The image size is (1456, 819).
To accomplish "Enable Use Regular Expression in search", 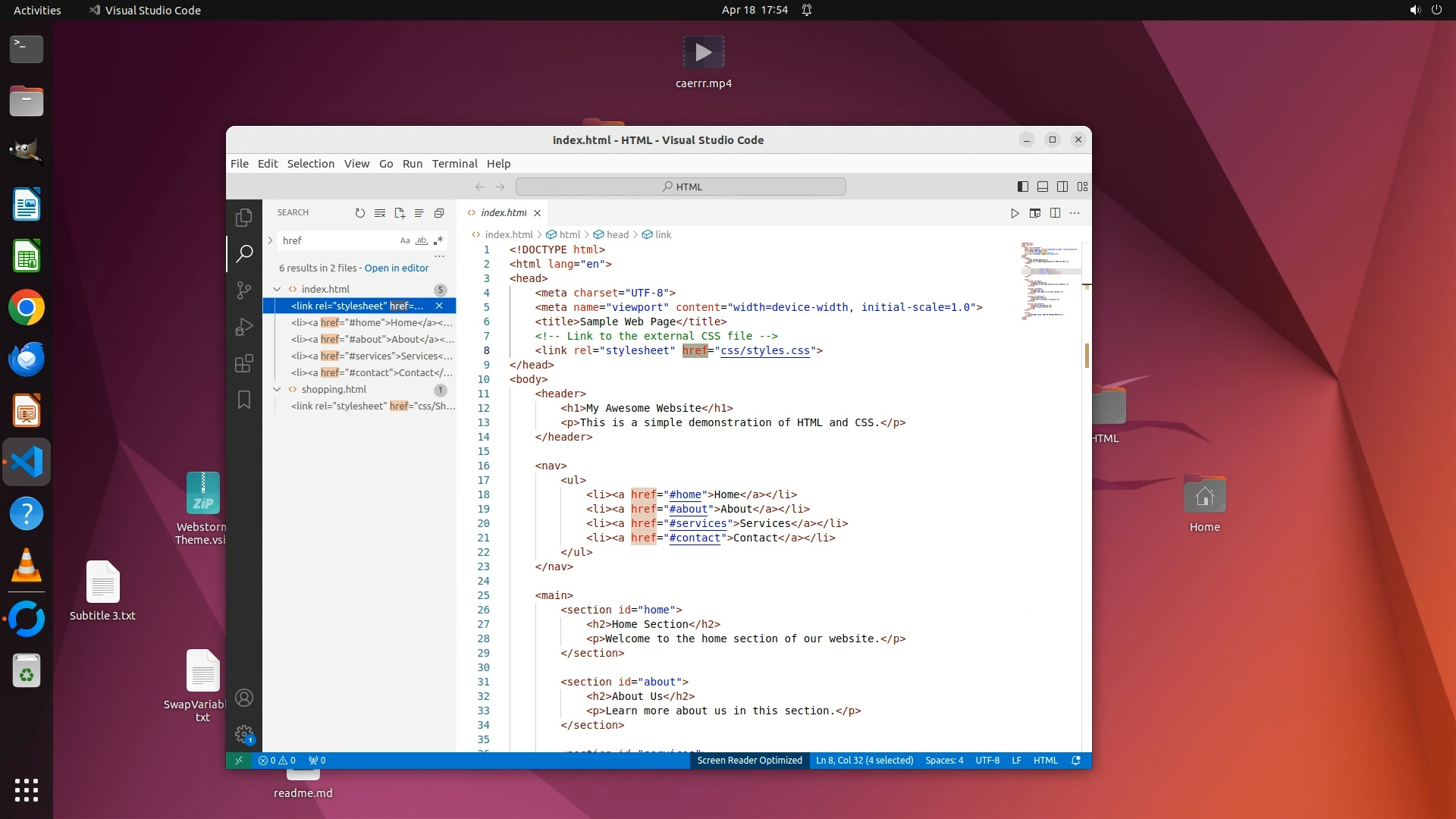I will [x=438, y=240].
